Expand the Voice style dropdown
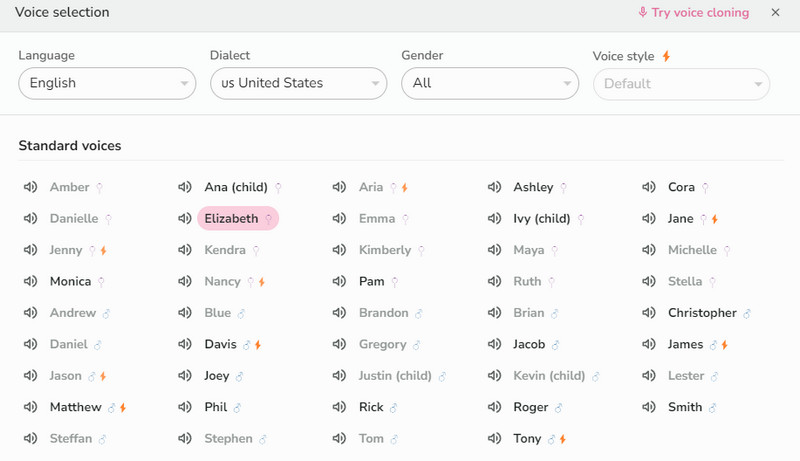800x461 pixels. [x=681, y=84]
